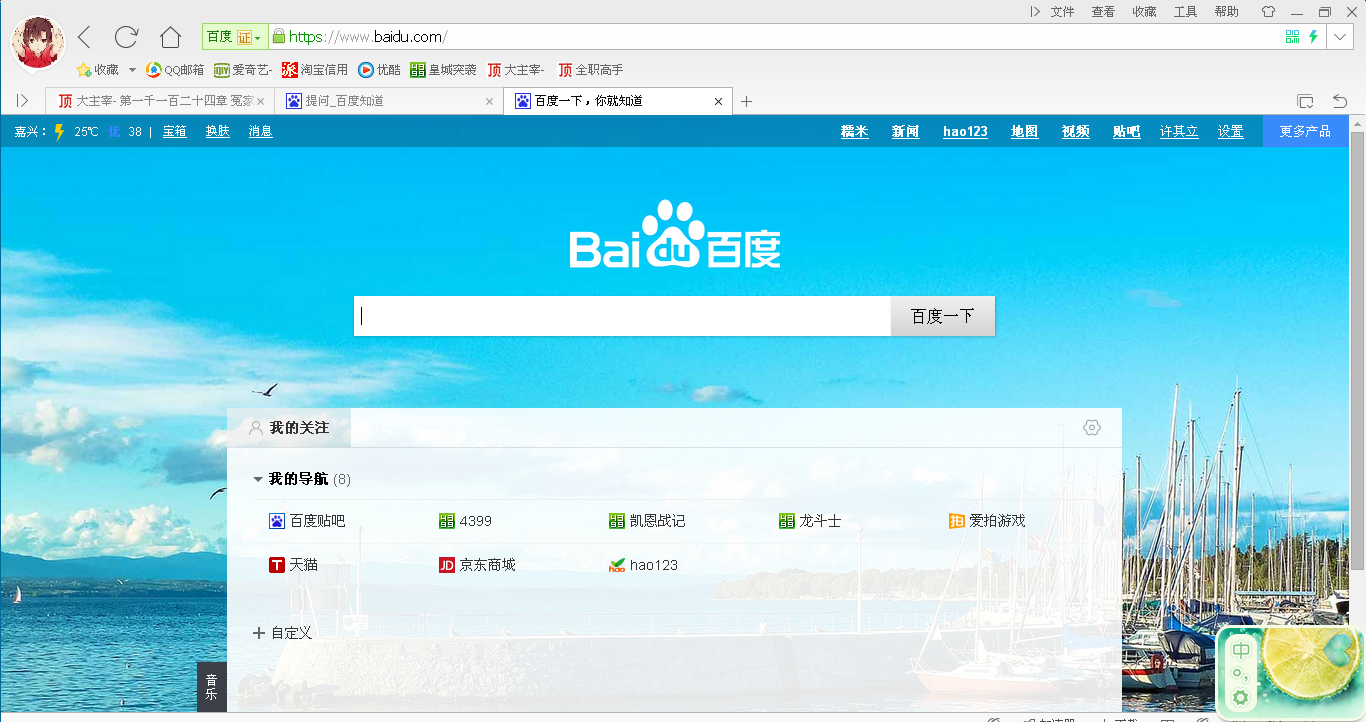The image size is (1366, 722).
Task: Click the 收藏 star favorites icon
Action: coord(84,70)
